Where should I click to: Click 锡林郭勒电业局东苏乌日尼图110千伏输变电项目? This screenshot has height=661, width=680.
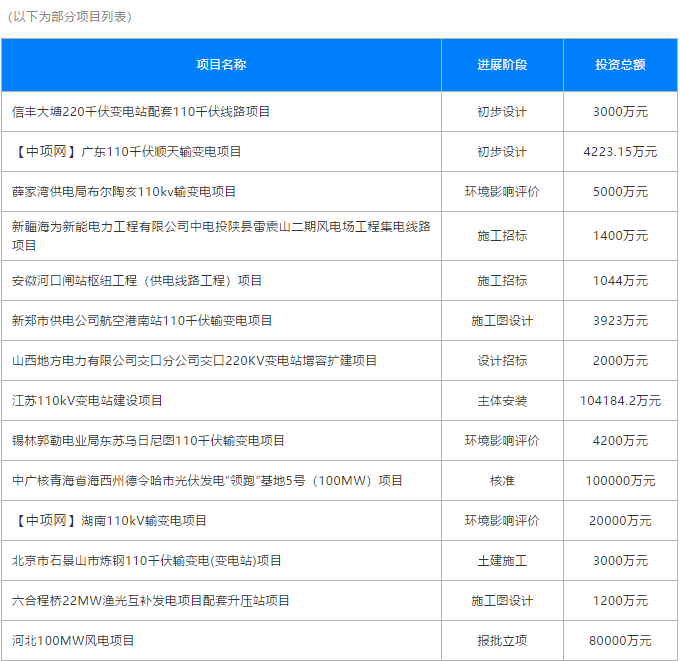(148, 441)
